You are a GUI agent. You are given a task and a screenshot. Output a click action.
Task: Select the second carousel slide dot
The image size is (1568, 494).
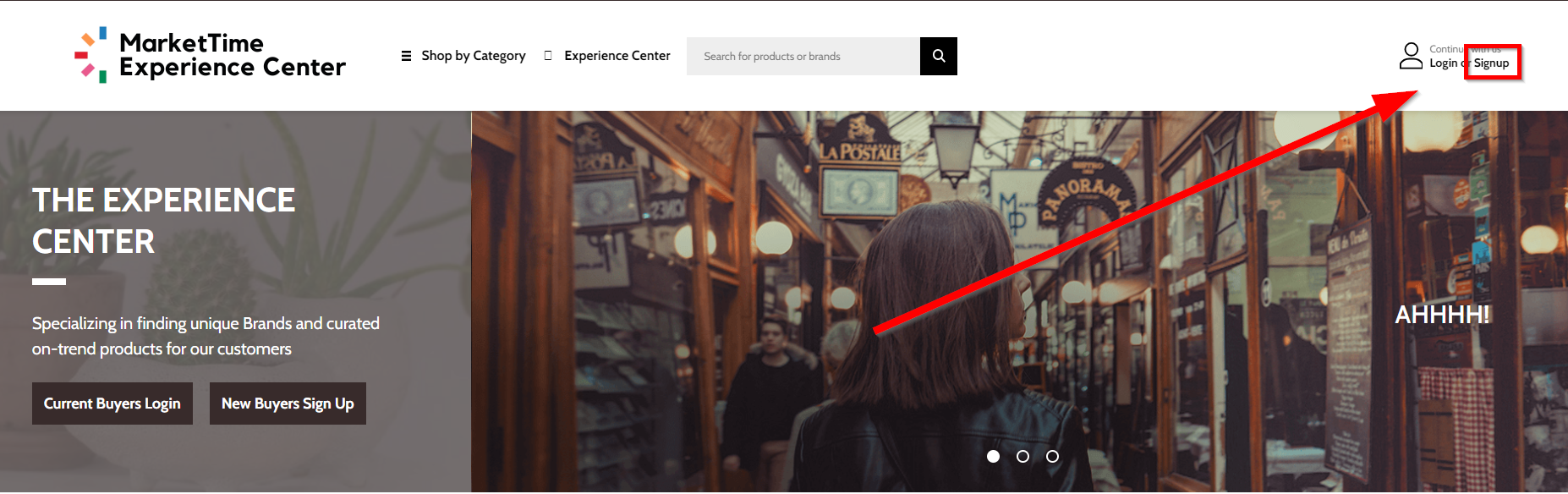coord(1023,457)
